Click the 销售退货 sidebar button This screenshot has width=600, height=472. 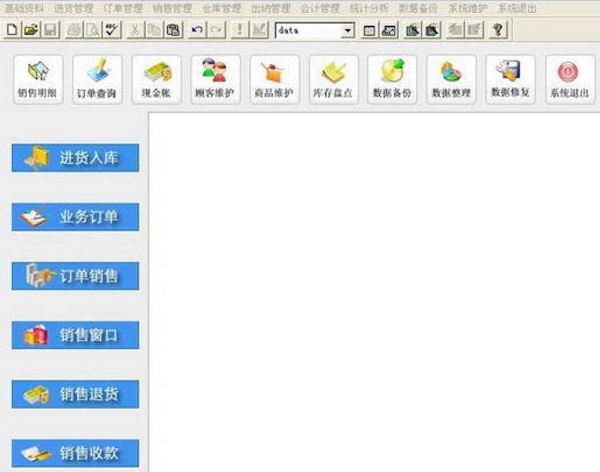(x=75, y=394)
